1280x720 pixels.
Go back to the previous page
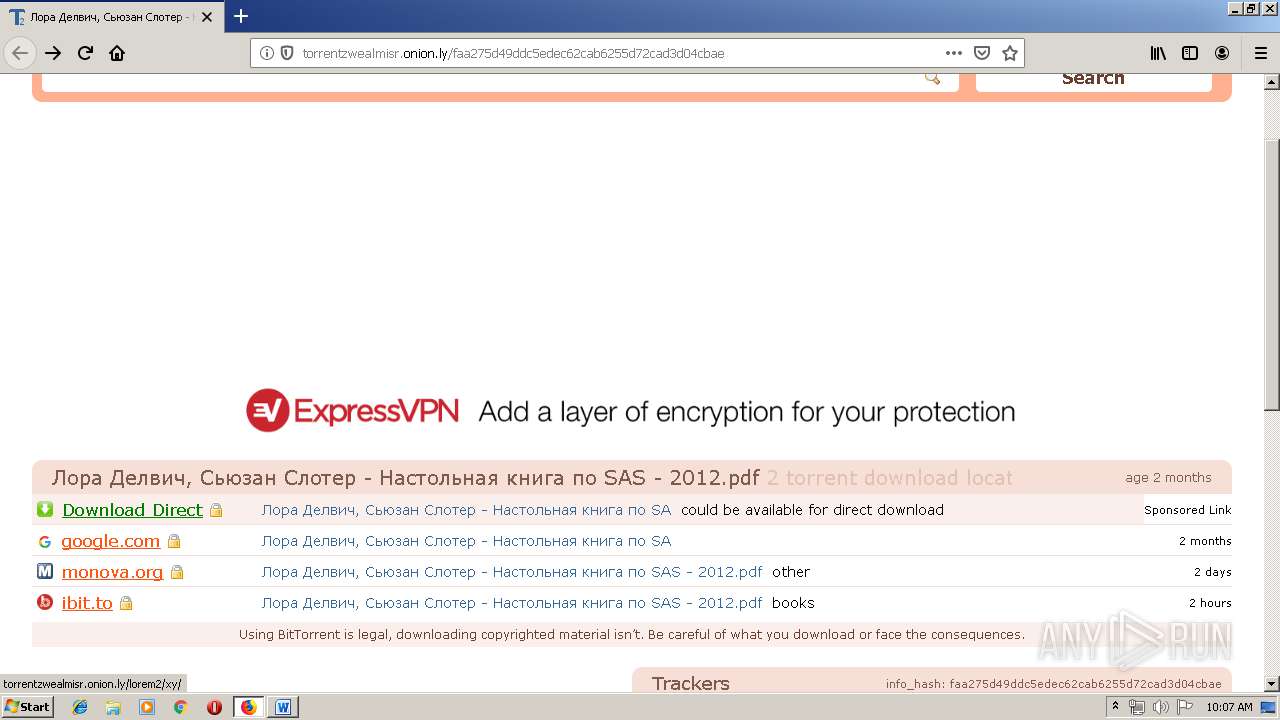pyautogui.click(x=19, y=53)
